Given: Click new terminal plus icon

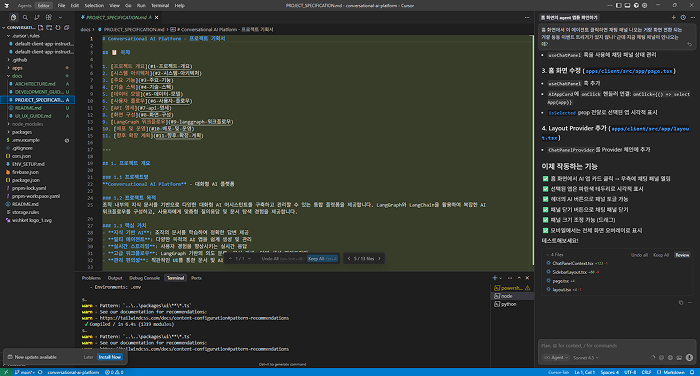Looking at the screenshot, I should (495, 278).
